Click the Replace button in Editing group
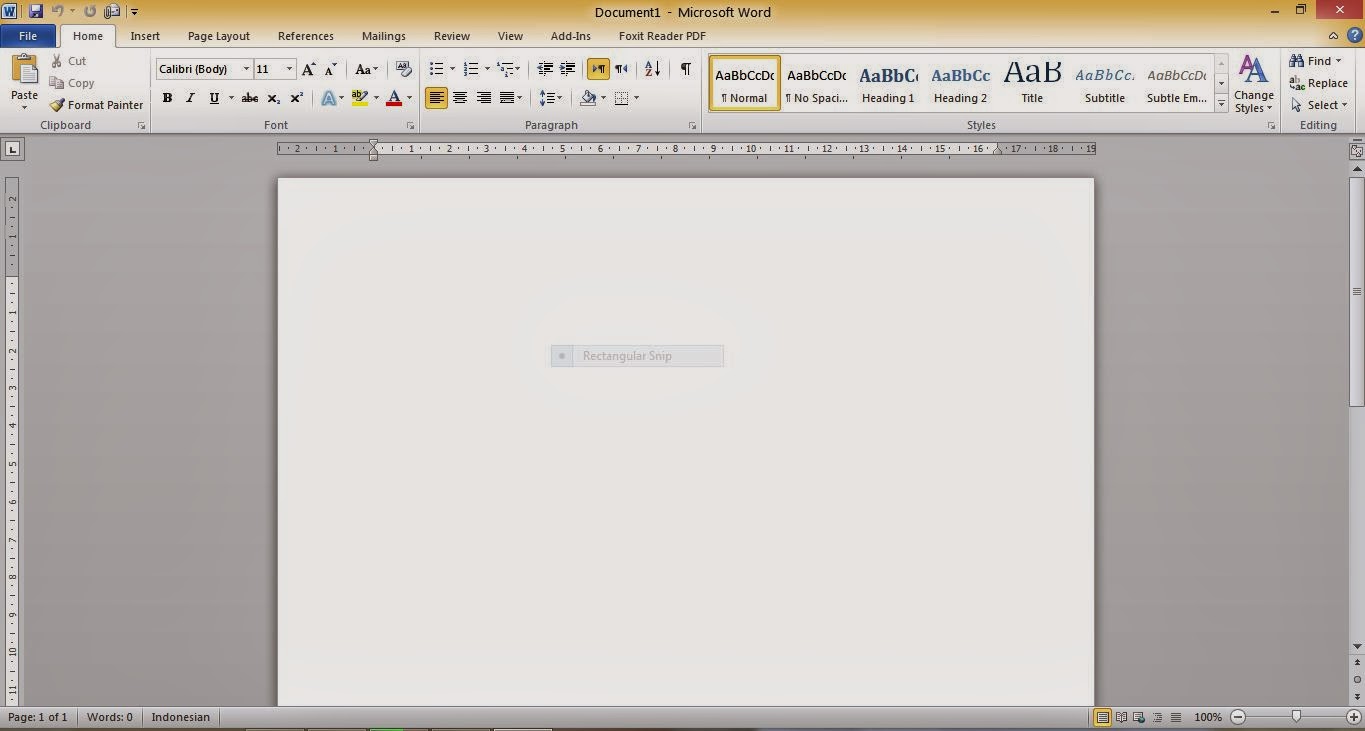The image size is (1365, 731). pyautogui.click(x=1319, y=83)
